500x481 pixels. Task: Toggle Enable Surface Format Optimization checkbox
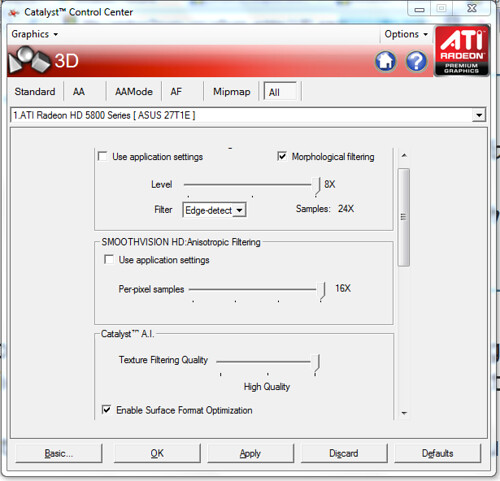click(x=106, y=409)
